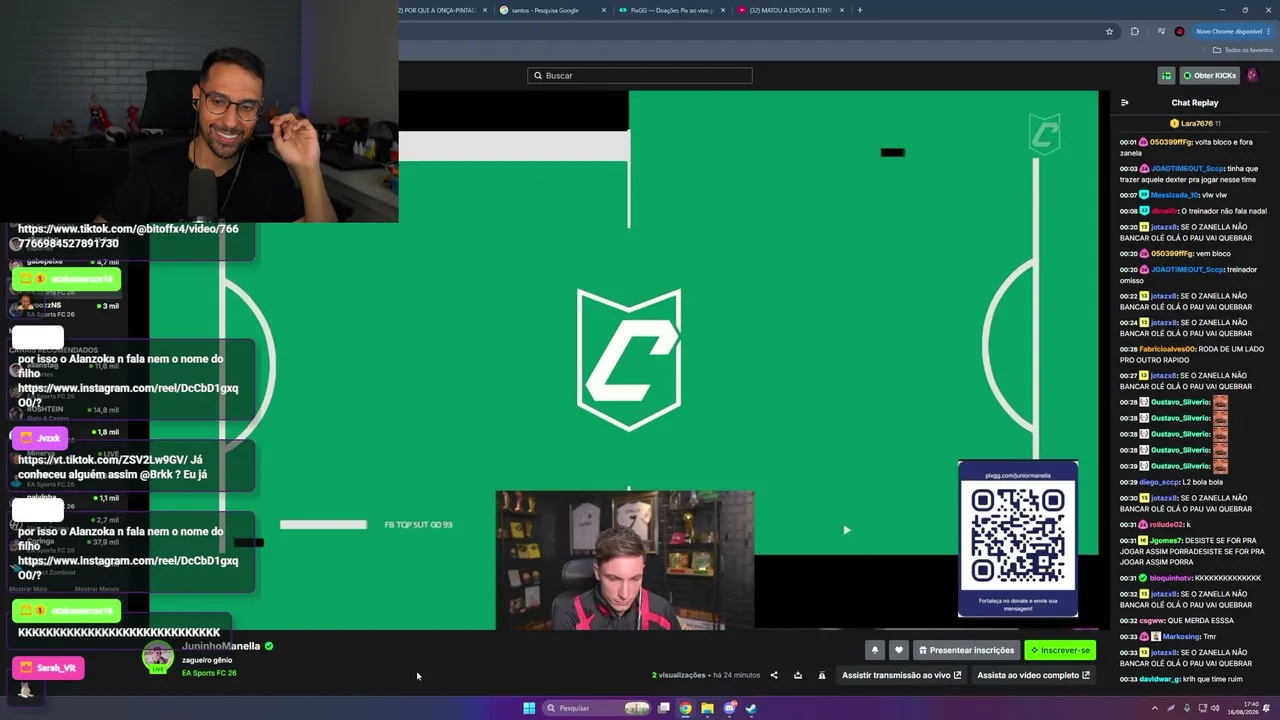Open chat user Messizada_10 profile
This screenshot has width=1280, height=720.
tap(1175, 195)
